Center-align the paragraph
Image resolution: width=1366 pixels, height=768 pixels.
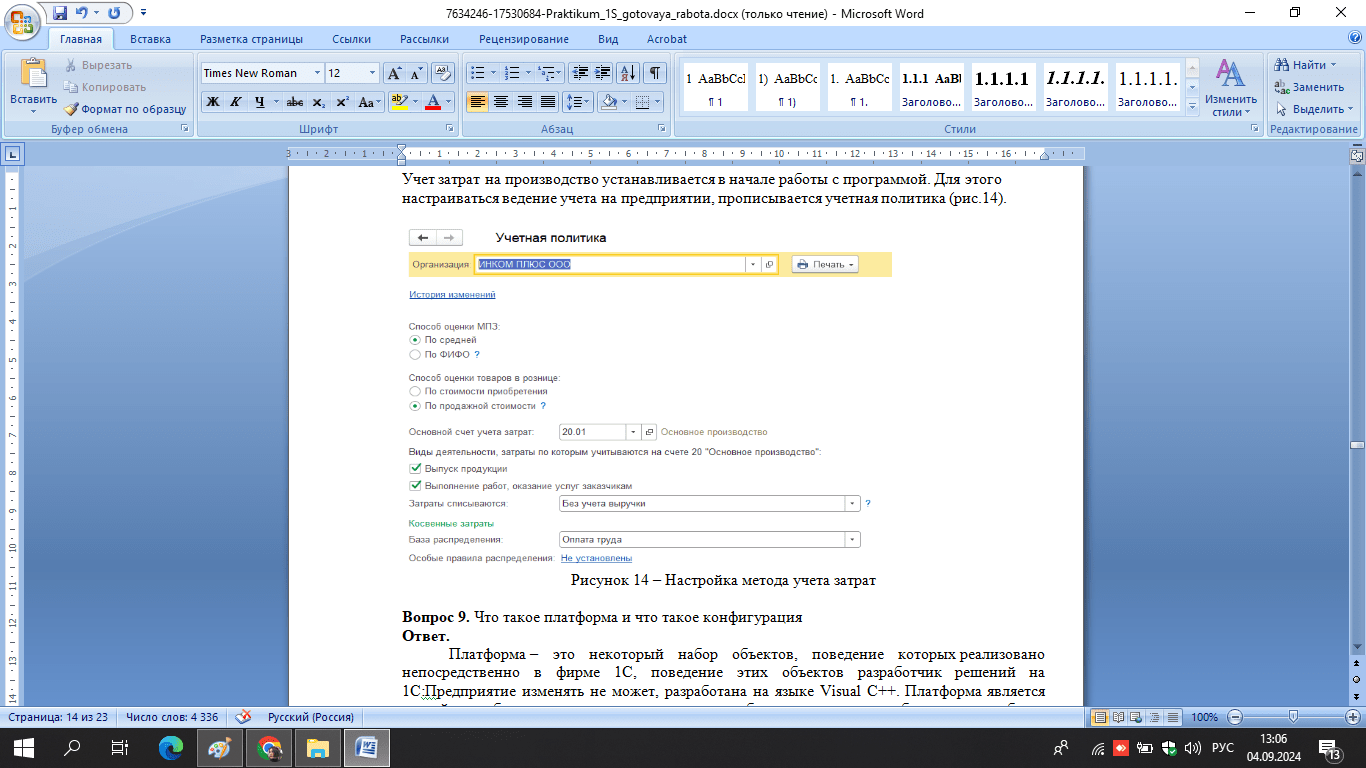coord(500,102)
